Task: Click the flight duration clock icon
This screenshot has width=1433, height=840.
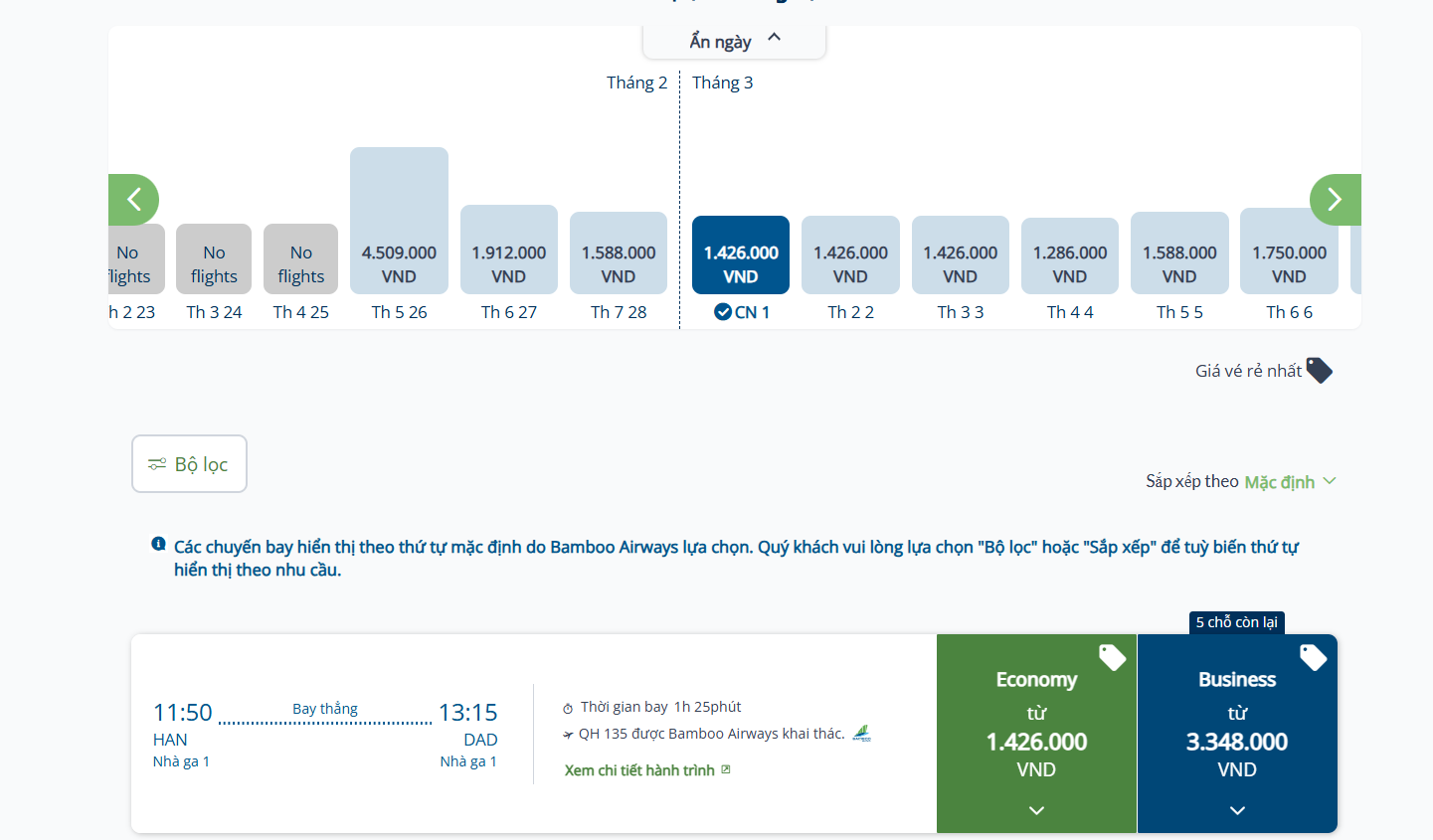Action: (568, 708)
